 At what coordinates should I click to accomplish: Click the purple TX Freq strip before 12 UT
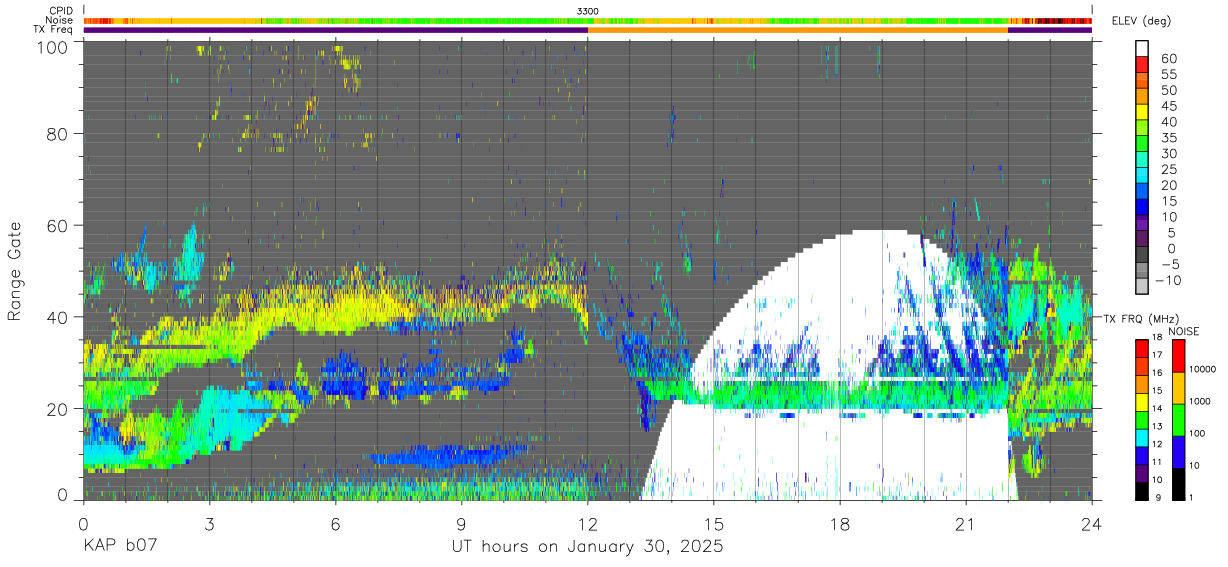coord(336,30)
